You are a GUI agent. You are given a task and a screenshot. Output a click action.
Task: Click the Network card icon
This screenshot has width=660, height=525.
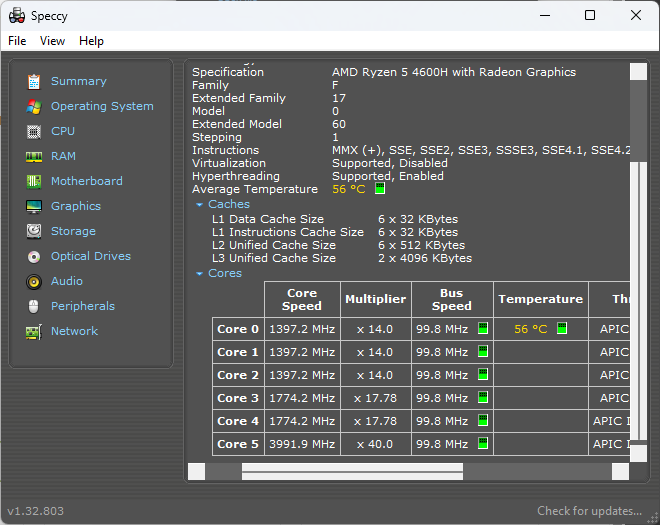(34, 332)
